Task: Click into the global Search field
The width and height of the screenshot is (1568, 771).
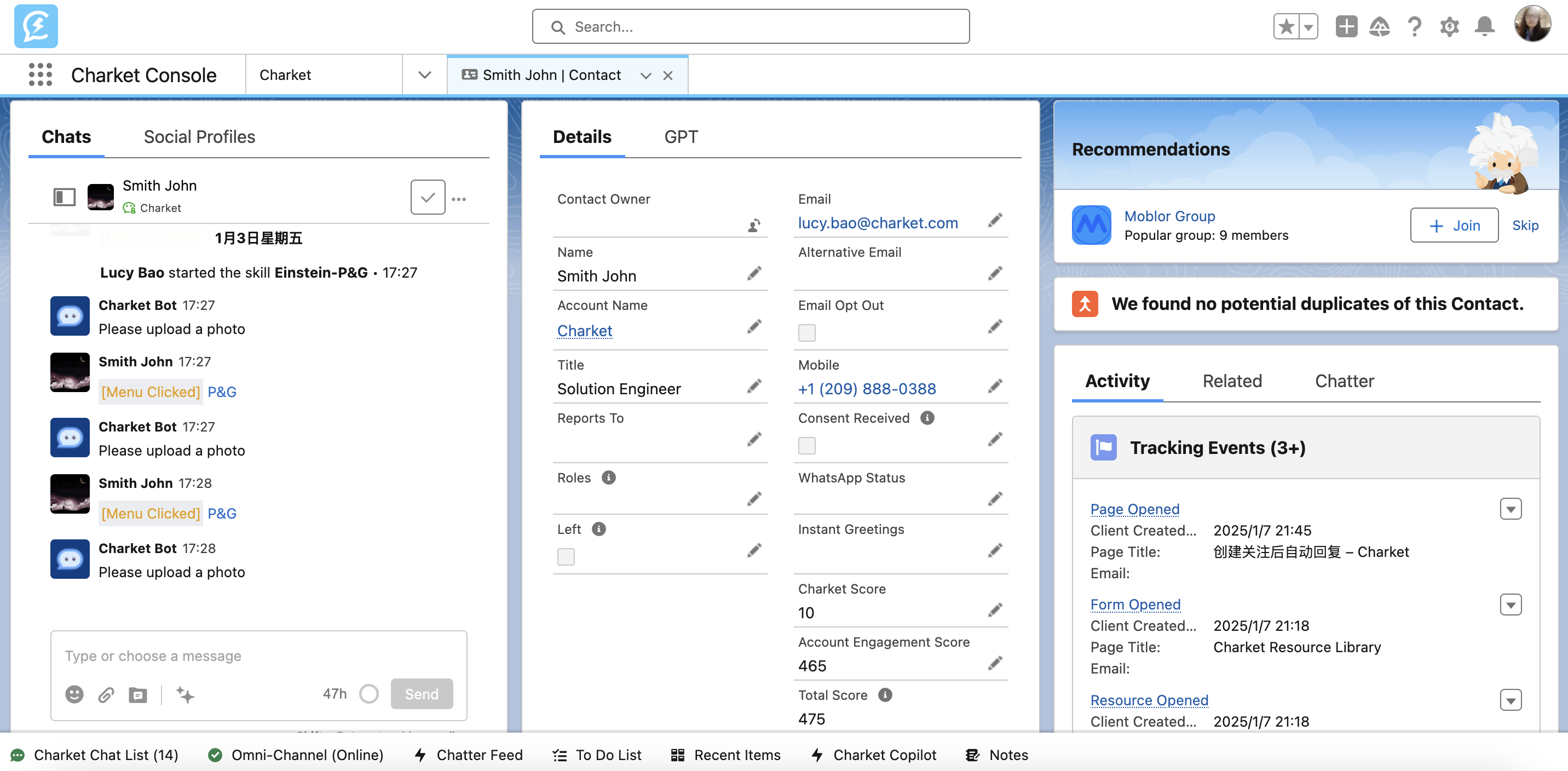Action: [x=750, y=26]
